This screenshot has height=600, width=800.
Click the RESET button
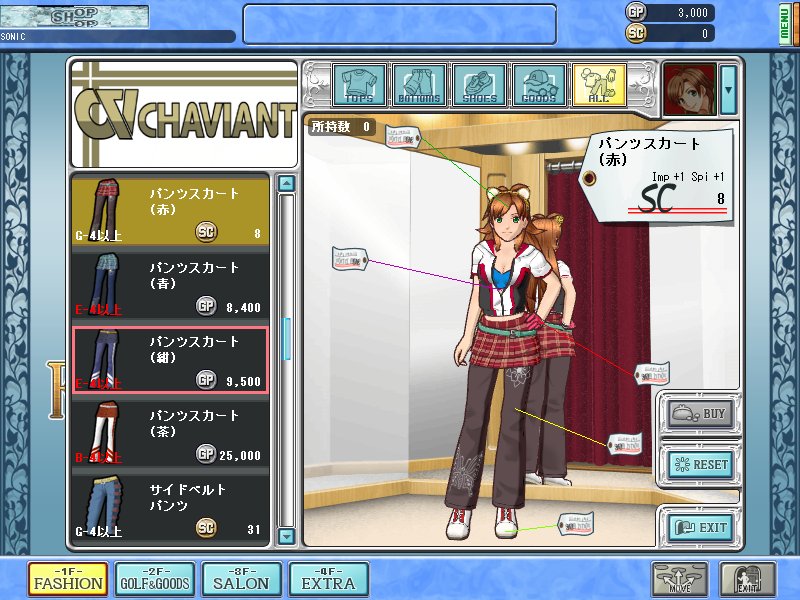pyautogui.click(x=701, y=465)
